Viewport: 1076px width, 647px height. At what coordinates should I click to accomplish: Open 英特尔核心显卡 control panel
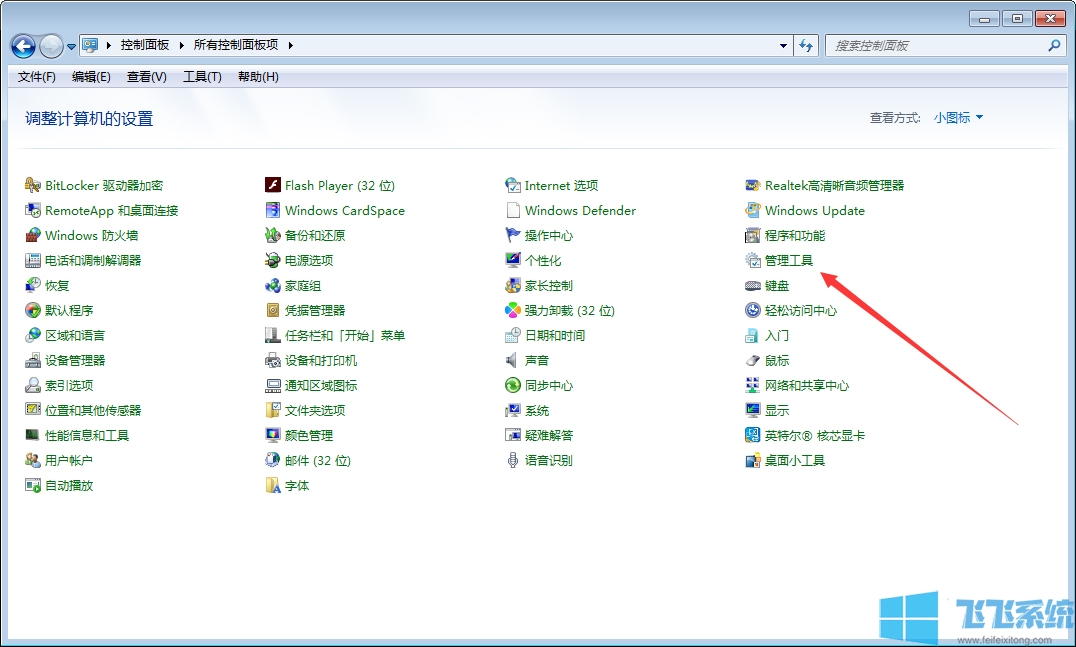coord(815,435)
